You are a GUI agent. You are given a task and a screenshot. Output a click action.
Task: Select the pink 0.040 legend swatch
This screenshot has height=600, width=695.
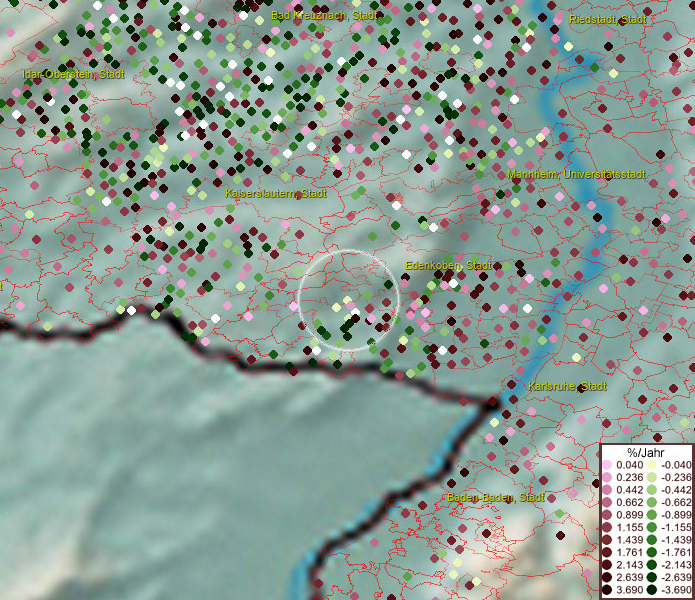[607, 465]
